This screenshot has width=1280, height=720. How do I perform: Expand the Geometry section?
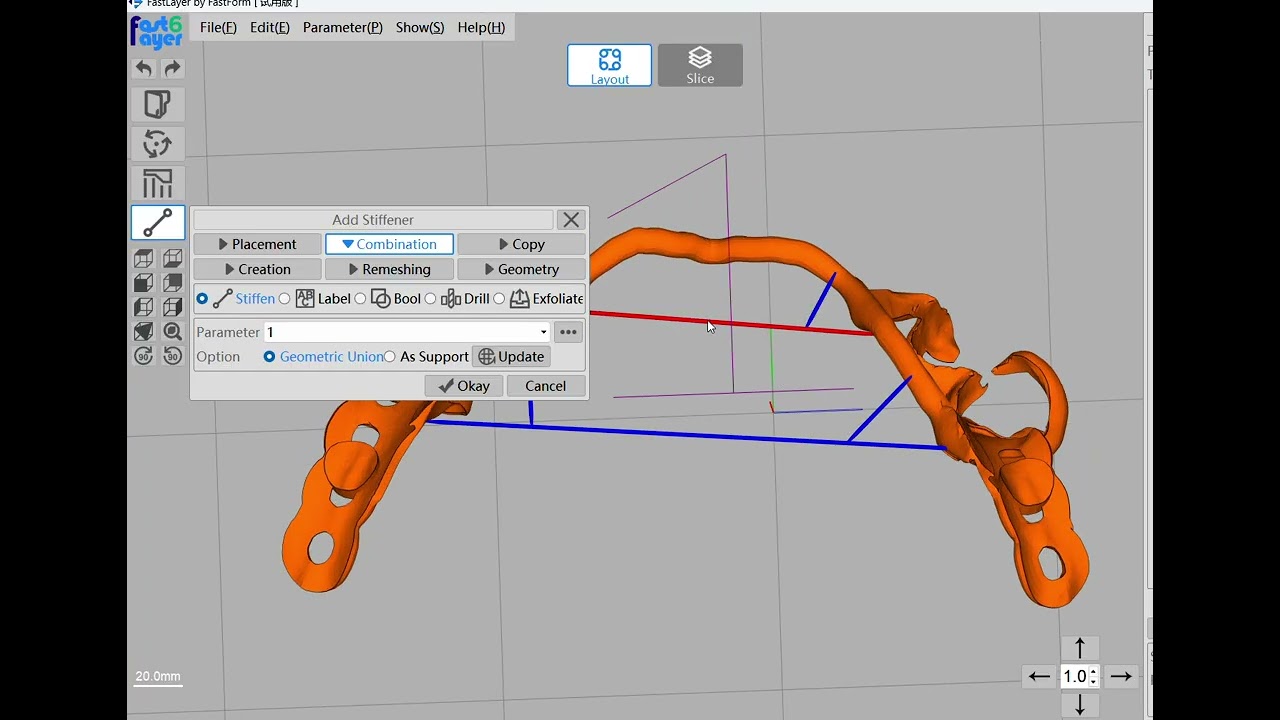[x=521, y=269]
